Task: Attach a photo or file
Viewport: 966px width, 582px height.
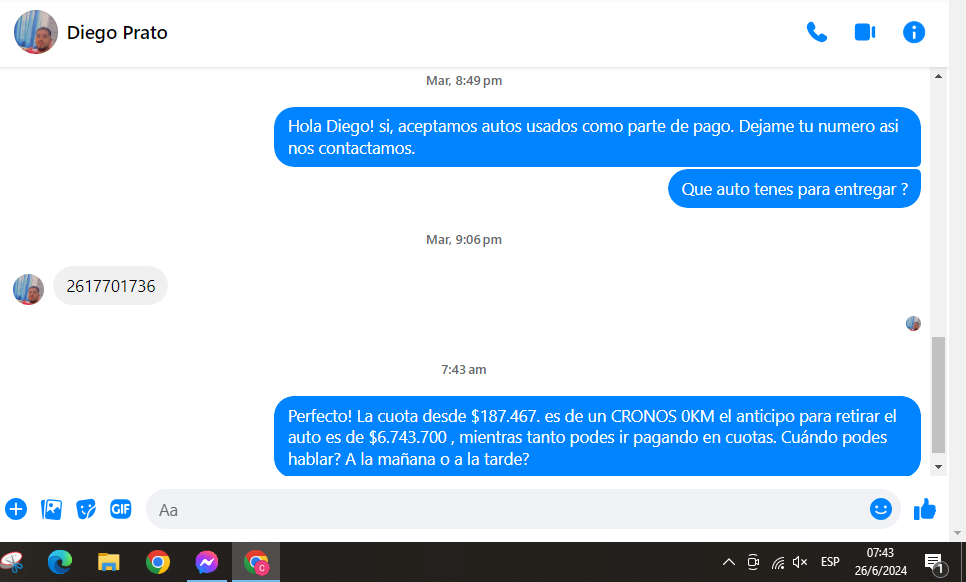Action: coord(51,509)
